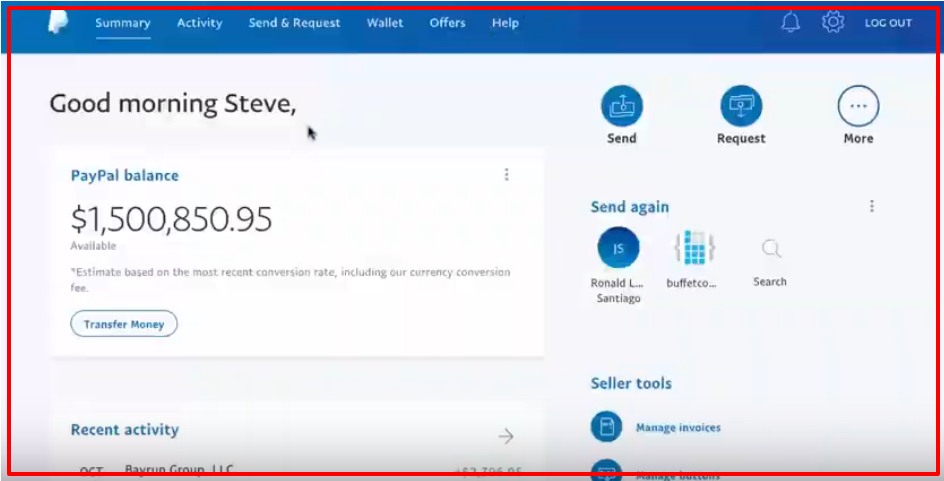Image resolution: width=944 pixels, height=481 pixels.
Task: View the Offers tab
Action: click(x=447, y=23)
